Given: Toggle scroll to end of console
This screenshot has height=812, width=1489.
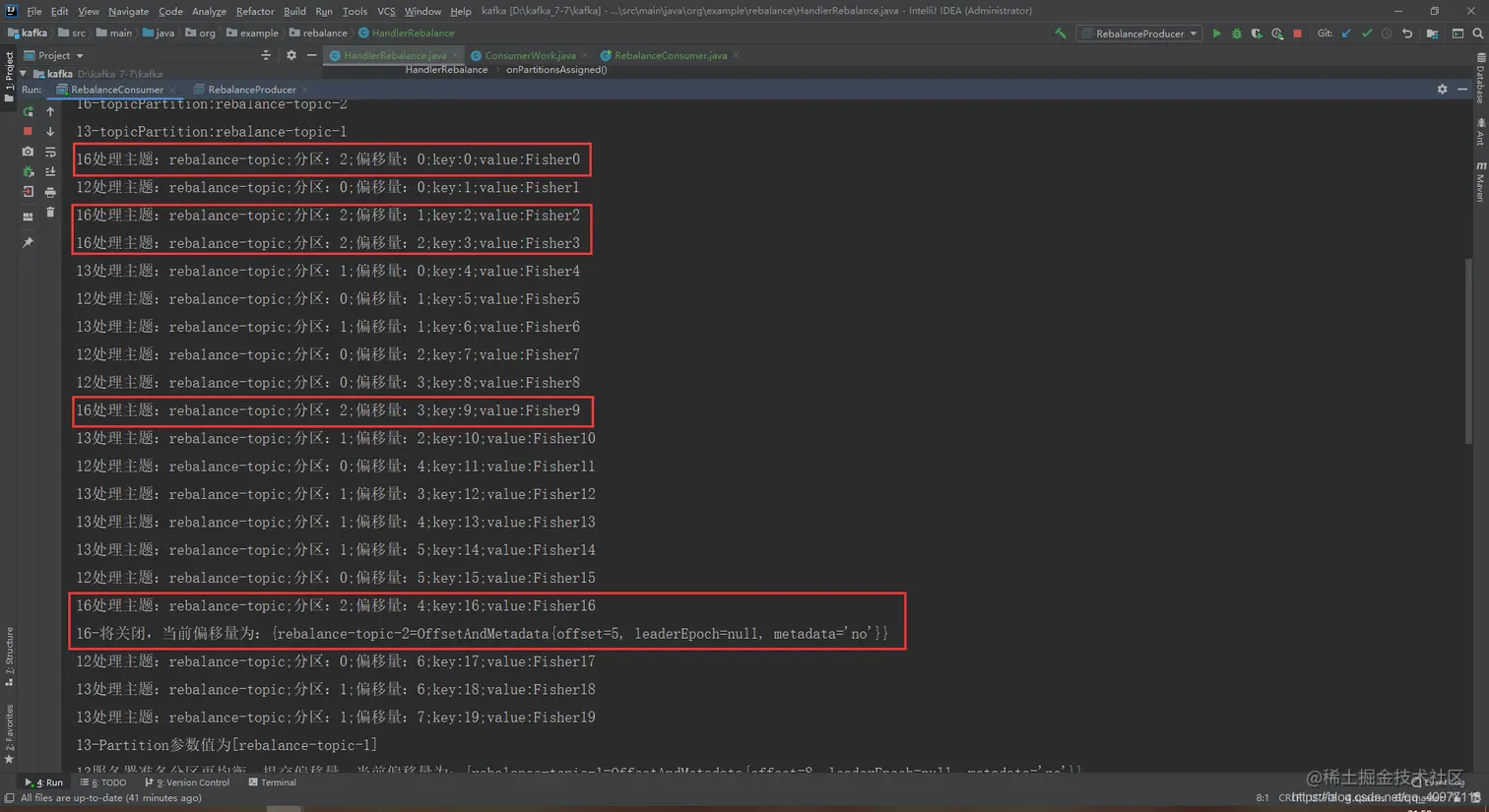Looking at the screenshot, I should point(50,171).
